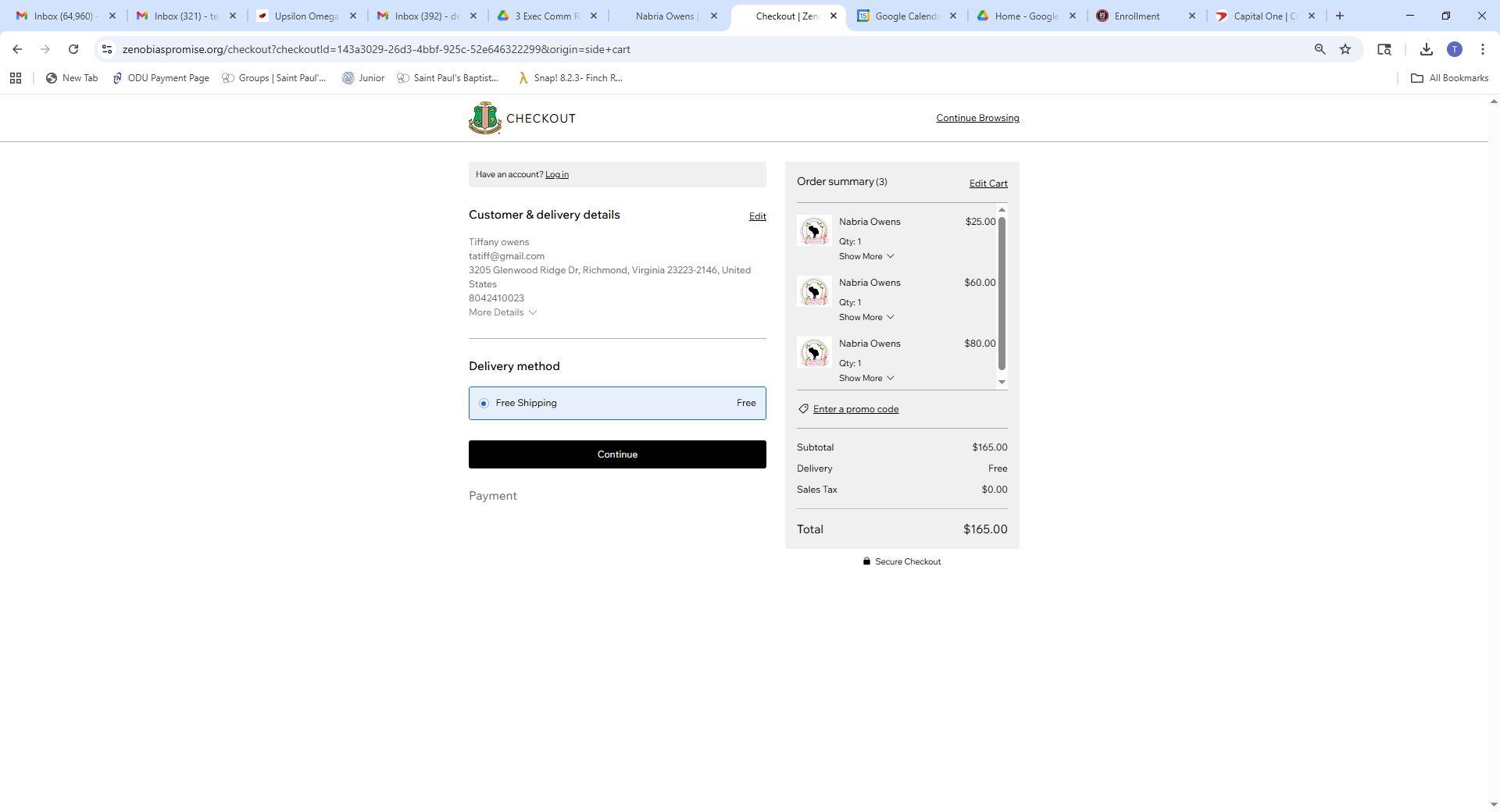The height and width of the screenshot is (812, 1500).
Task: Expand More Details under customer info
Action: (502, 312)
